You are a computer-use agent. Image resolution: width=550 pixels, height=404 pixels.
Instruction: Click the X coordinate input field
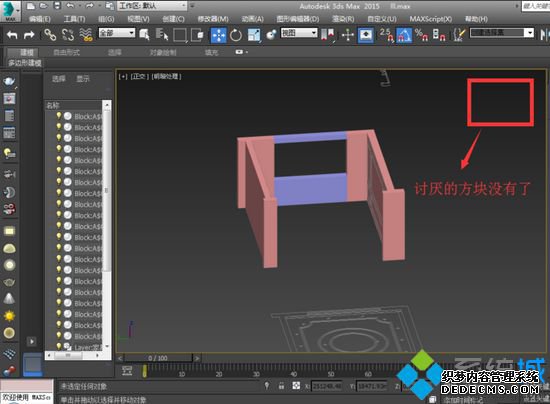tap(327, 386)
